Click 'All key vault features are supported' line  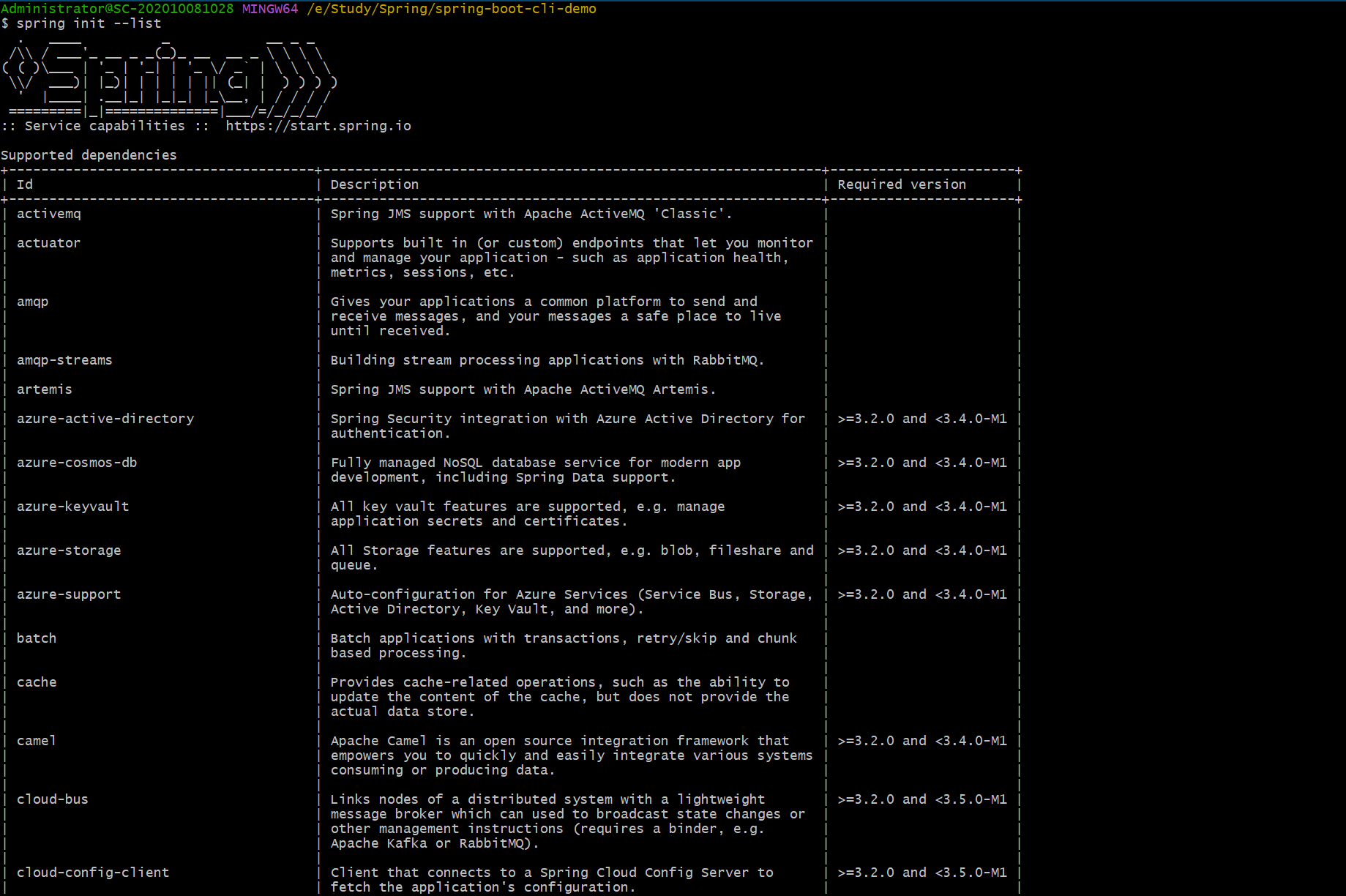click(528, 507)
